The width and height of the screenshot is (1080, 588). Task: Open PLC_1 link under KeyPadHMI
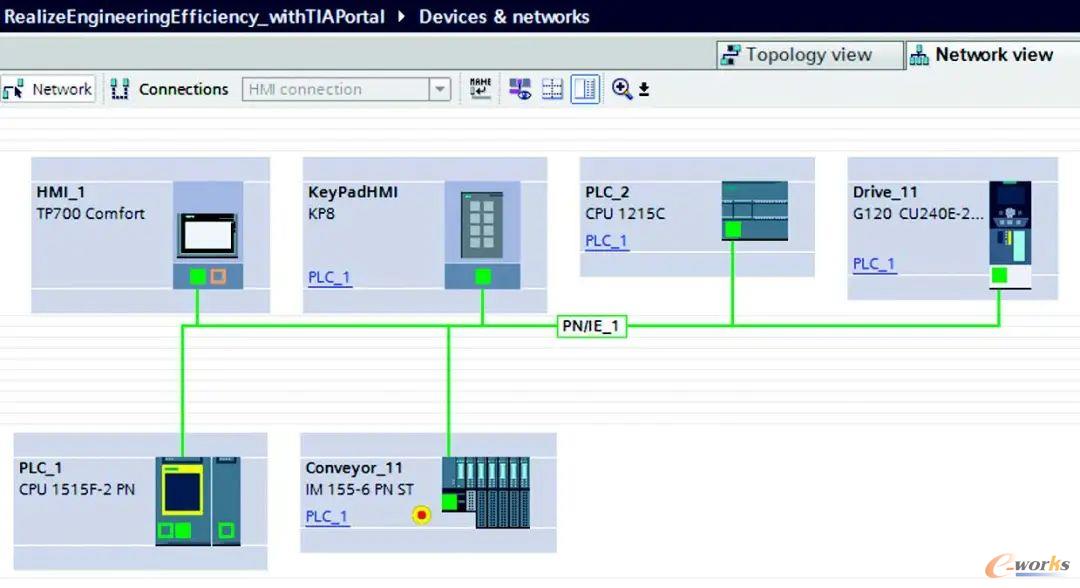click(x=329, y=277)
